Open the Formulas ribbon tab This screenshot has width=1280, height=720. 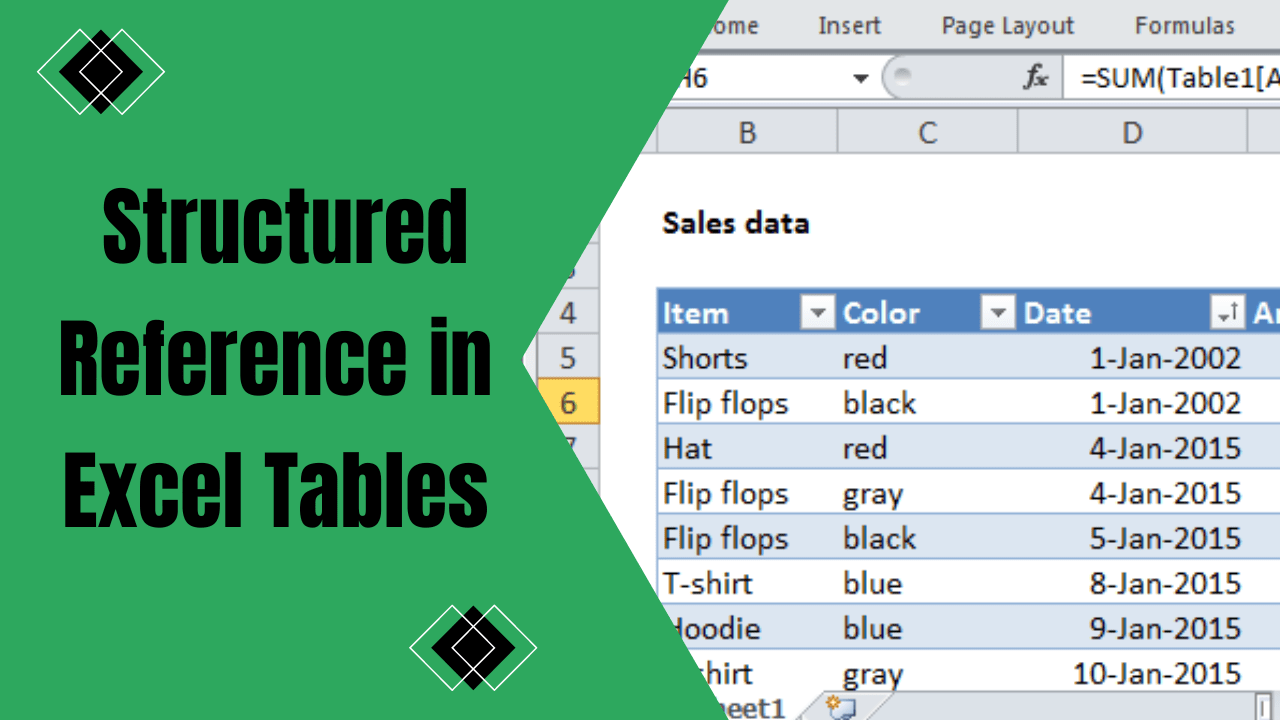[x=1184, y=25]
